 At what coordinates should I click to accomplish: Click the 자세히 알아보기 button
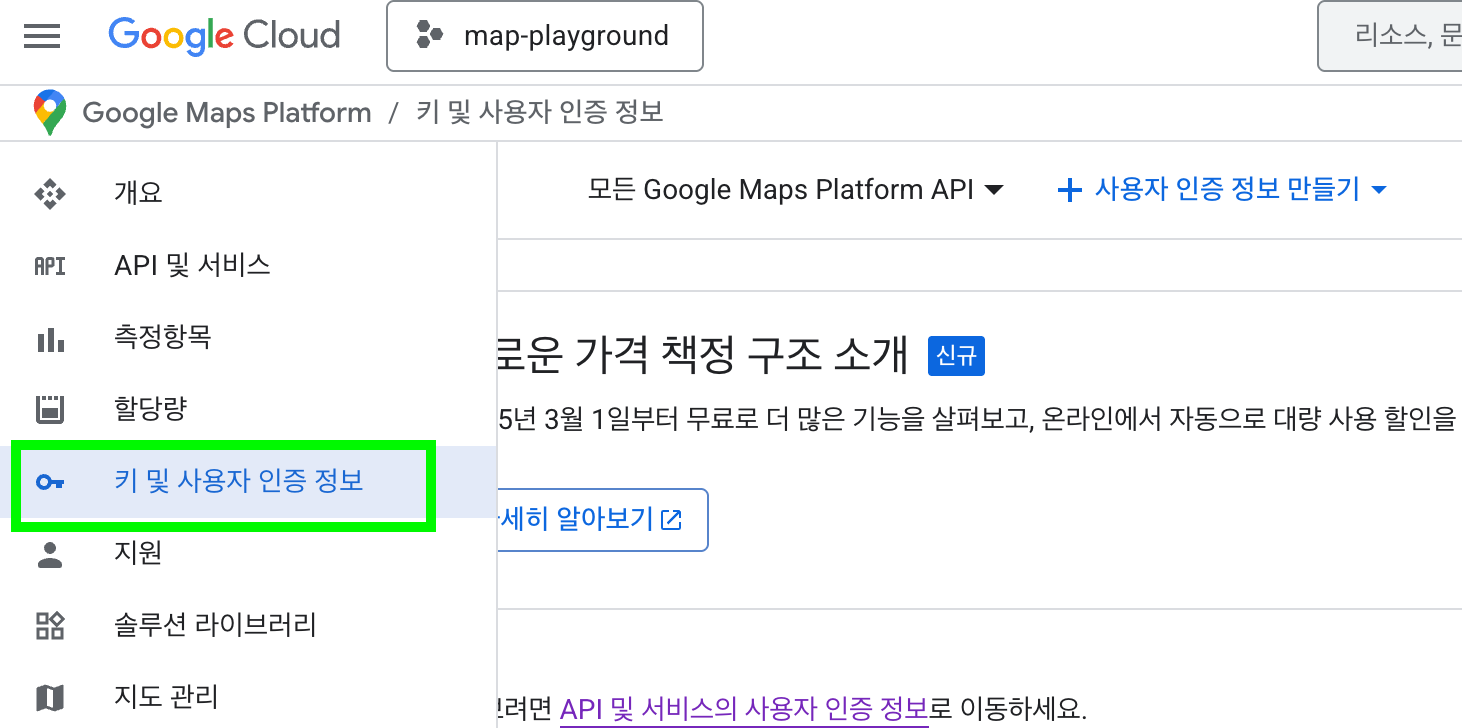point(602,520)
